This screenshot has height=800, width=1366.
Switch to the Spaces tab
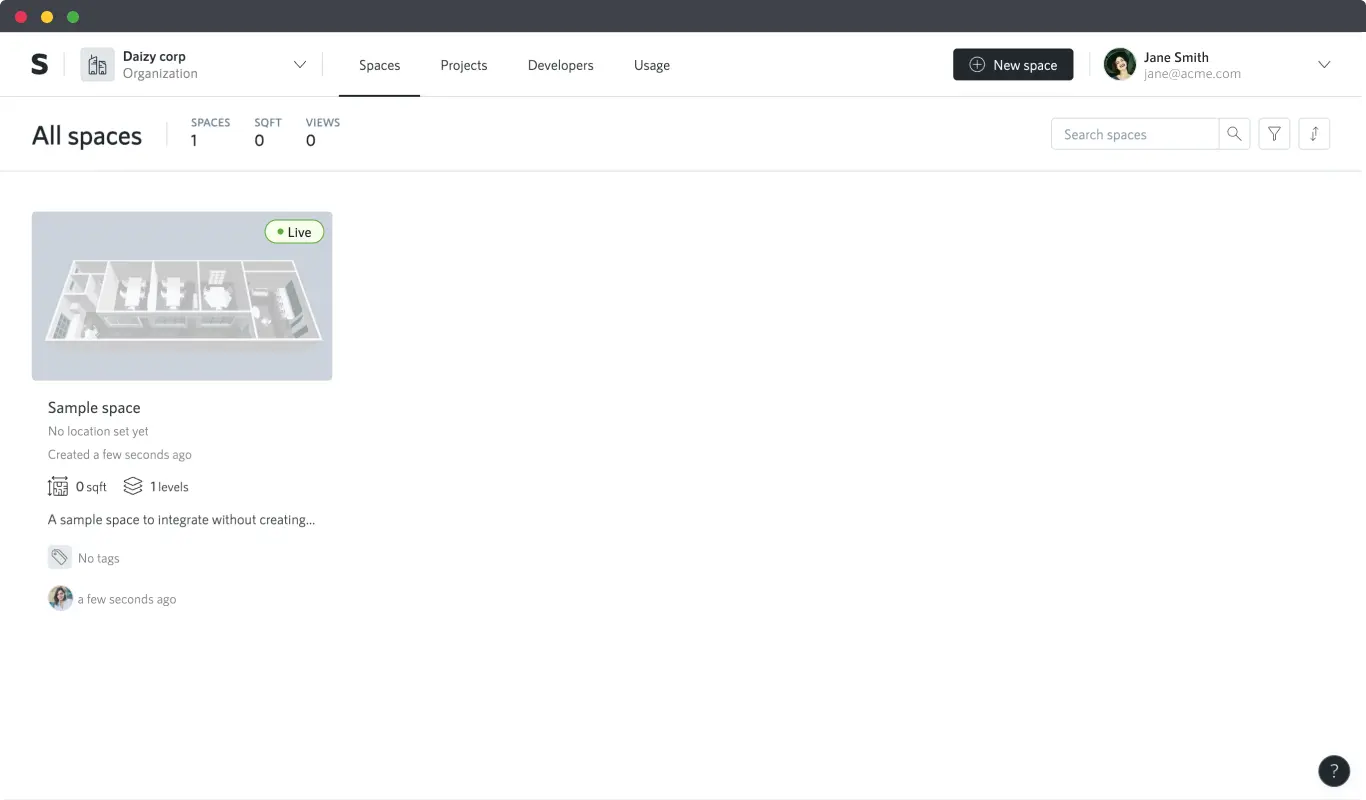coord(379,65)
